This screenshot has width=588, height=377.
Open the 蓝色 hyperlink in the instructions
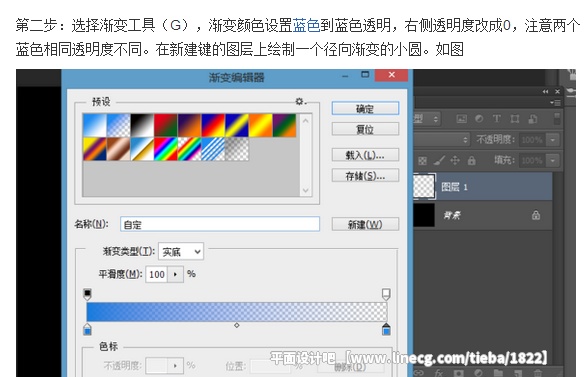306,26
